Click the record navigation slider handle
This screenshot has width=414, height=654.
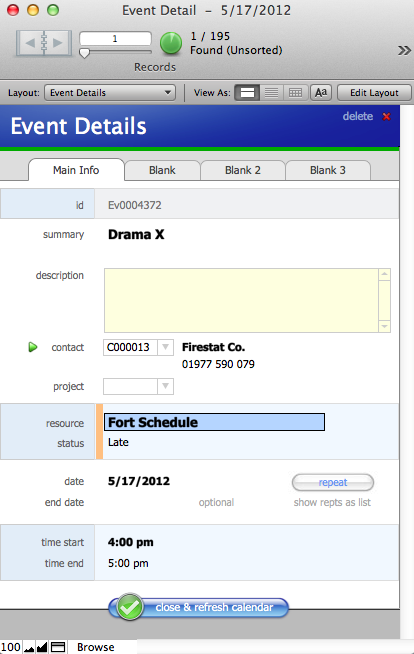[x=84, y=53]
